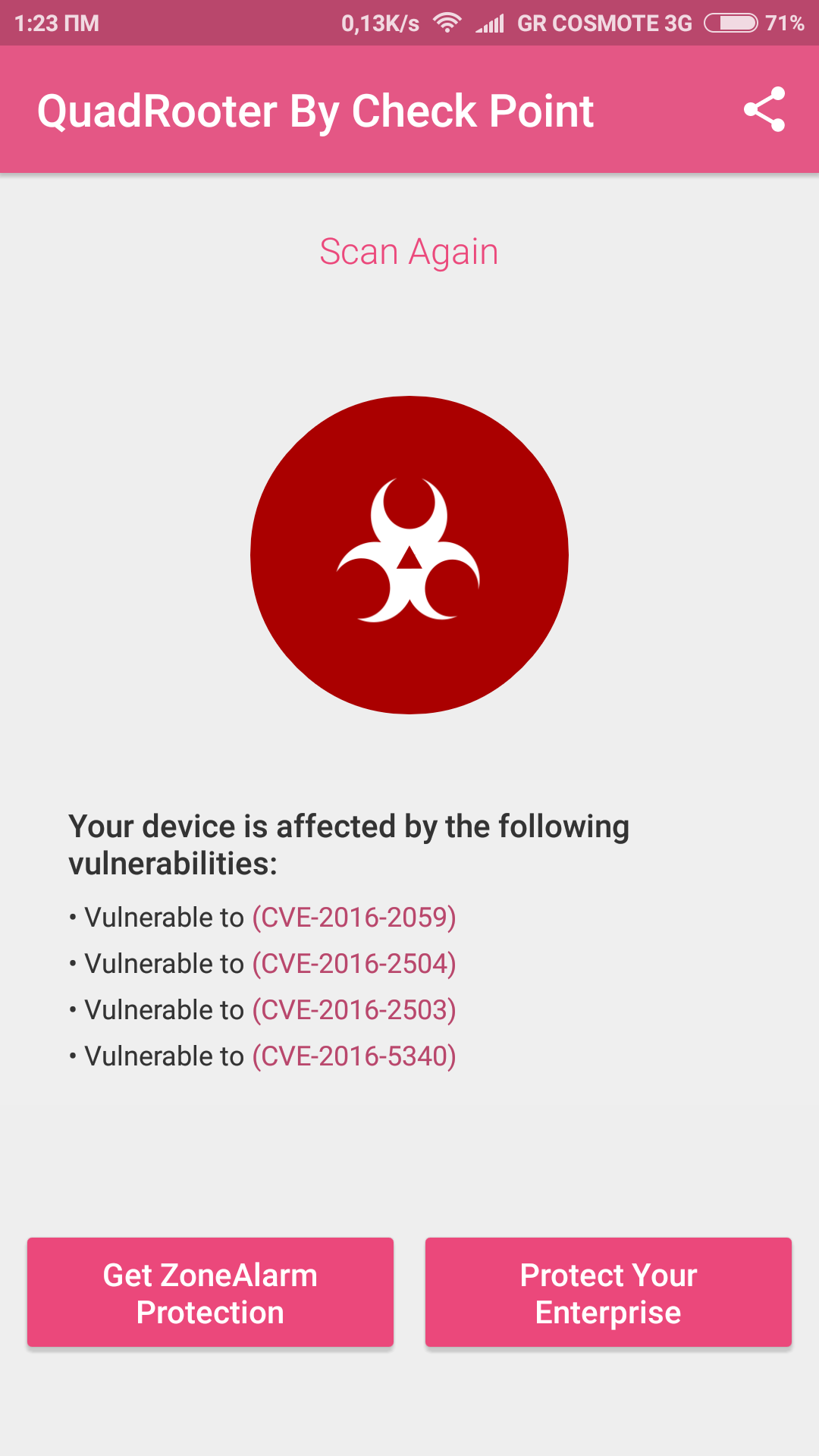819x1456 pixels.
Task: Tap the Wi-Fi status icon
Action: [x=447, y=24]
